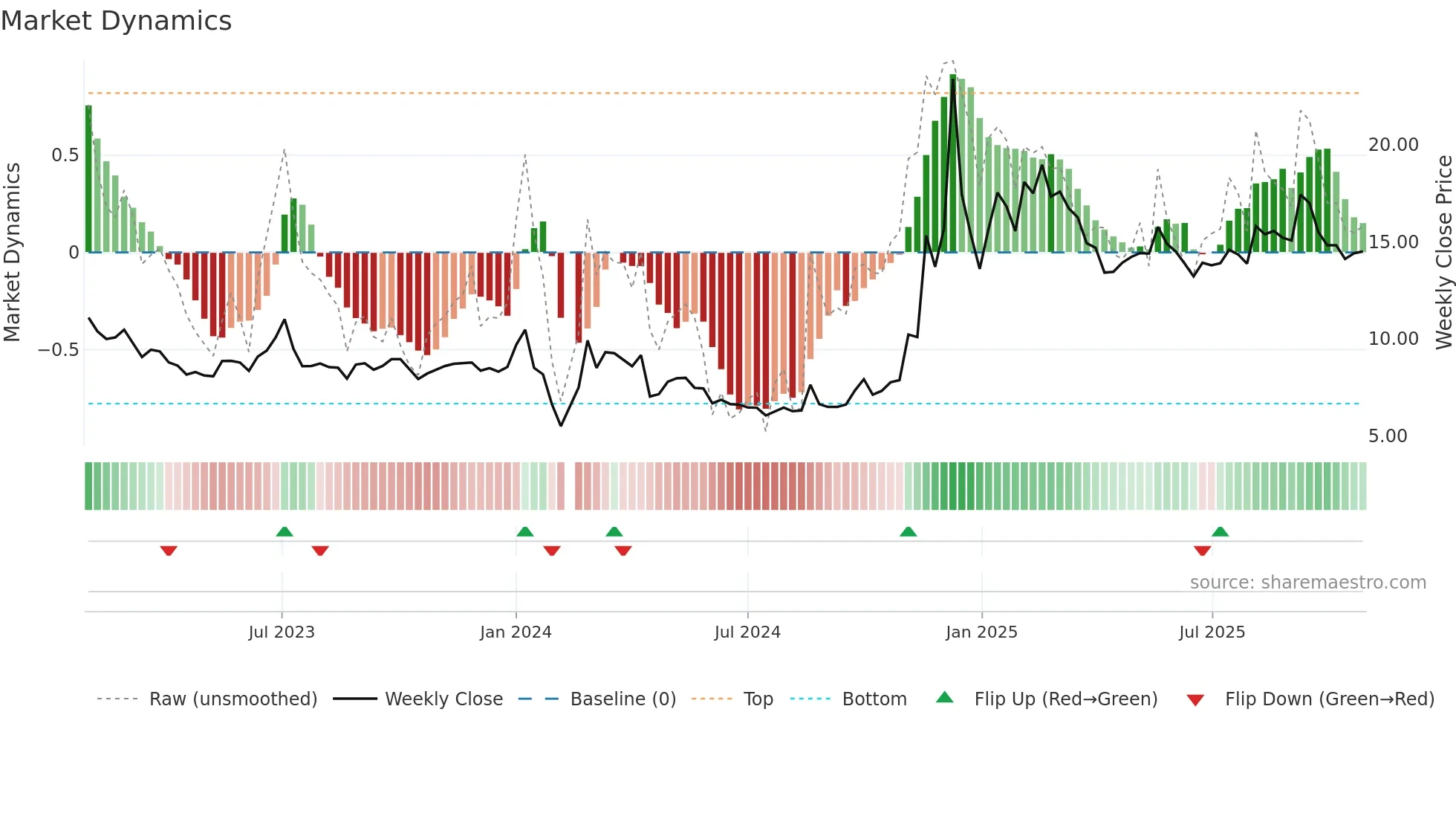
Task: Click the 5.00 right axis price label
Action: click(1388, 436)
